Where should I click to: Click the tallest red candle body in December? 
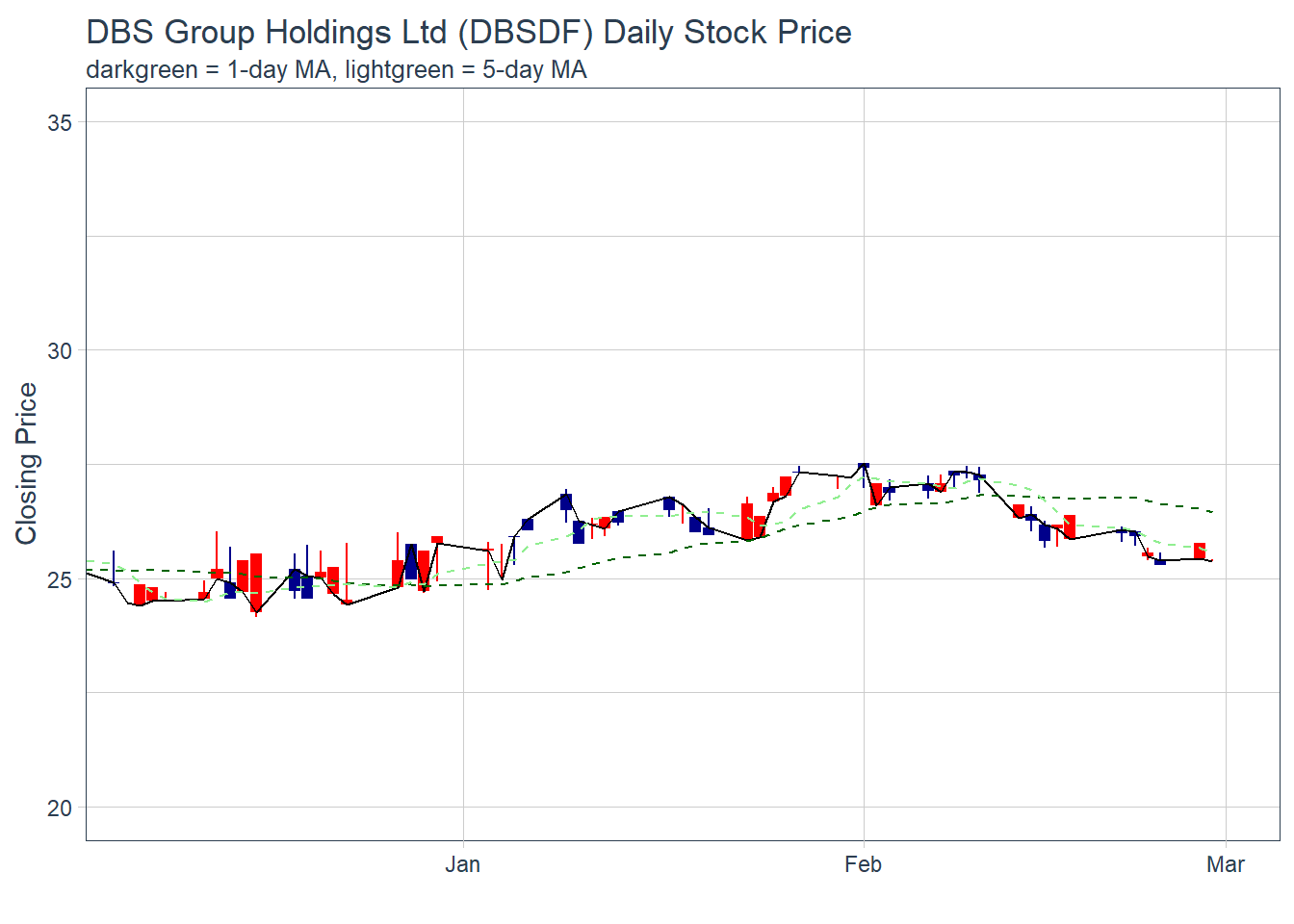pyautogui.click(x=256, y=582)
